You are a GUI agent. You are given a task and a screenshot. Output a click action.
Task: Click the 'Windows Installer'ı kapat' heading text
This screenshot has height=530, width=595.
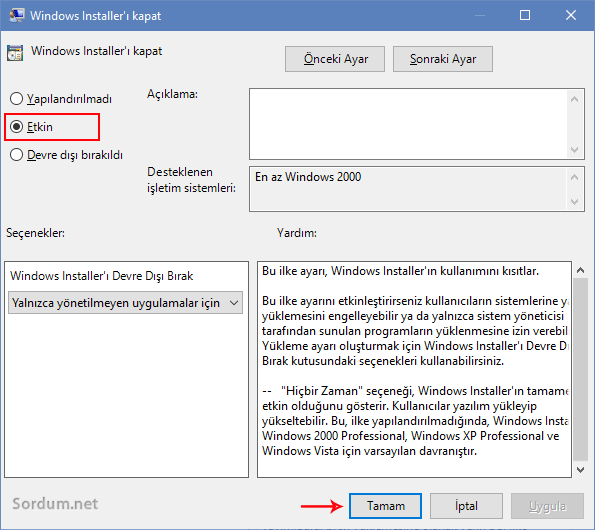(x=96, y=51)
